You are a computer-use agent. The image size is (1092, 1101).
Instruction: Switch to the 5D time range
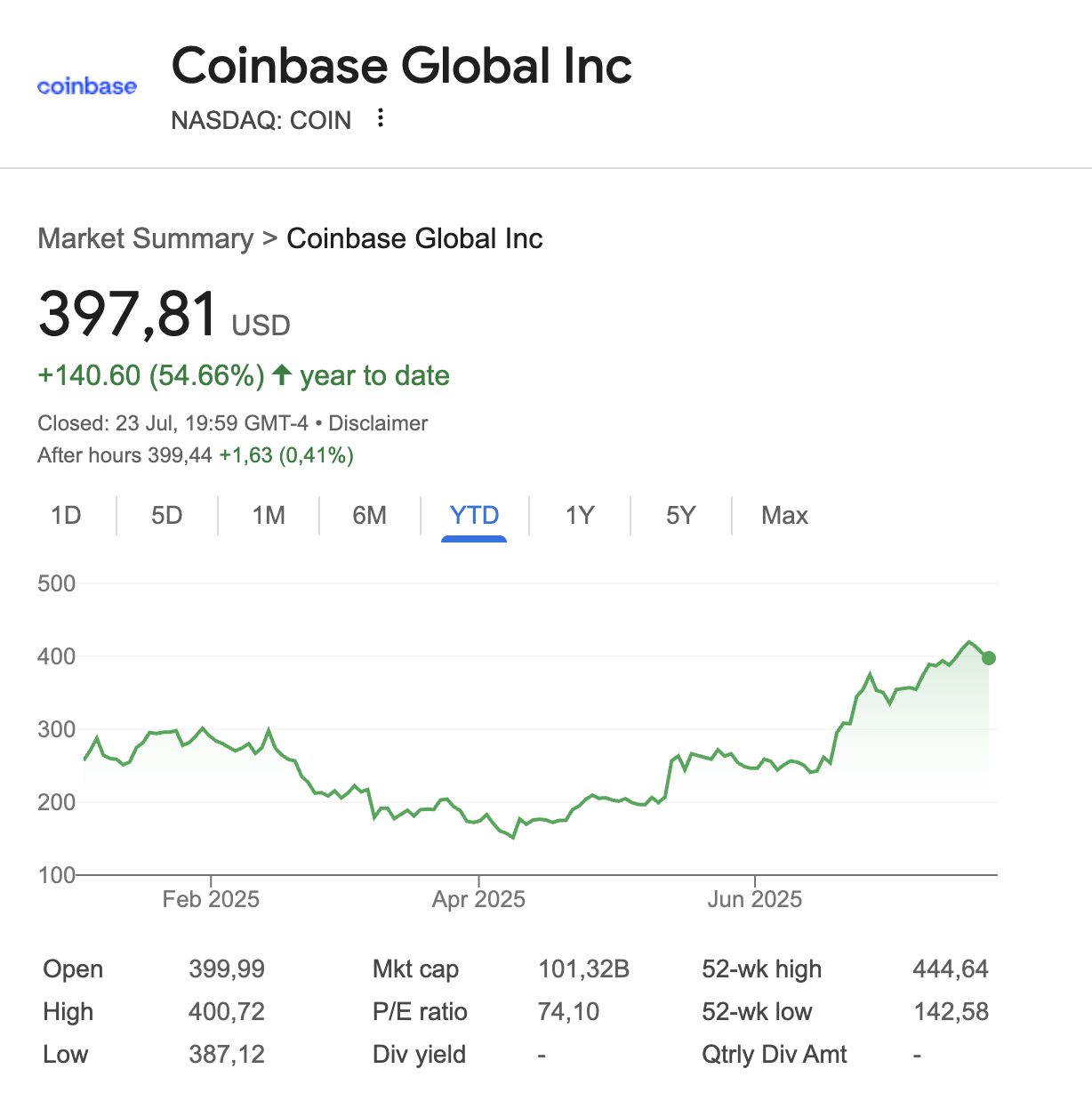point(166,516)
